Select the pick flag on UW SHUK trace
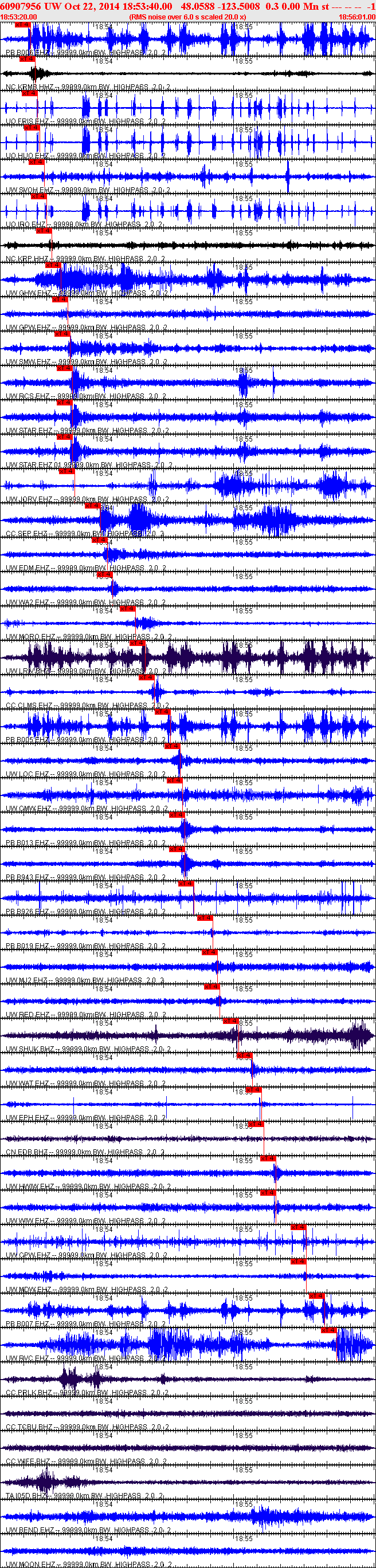376x1568 pixels. click(x=230, y=1021)
